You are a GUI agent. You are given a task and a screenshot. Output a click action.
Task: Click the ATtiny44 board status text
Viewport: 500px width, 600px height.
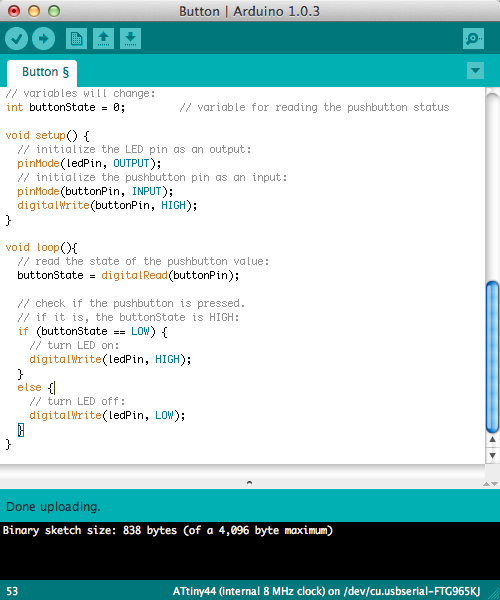326,591
